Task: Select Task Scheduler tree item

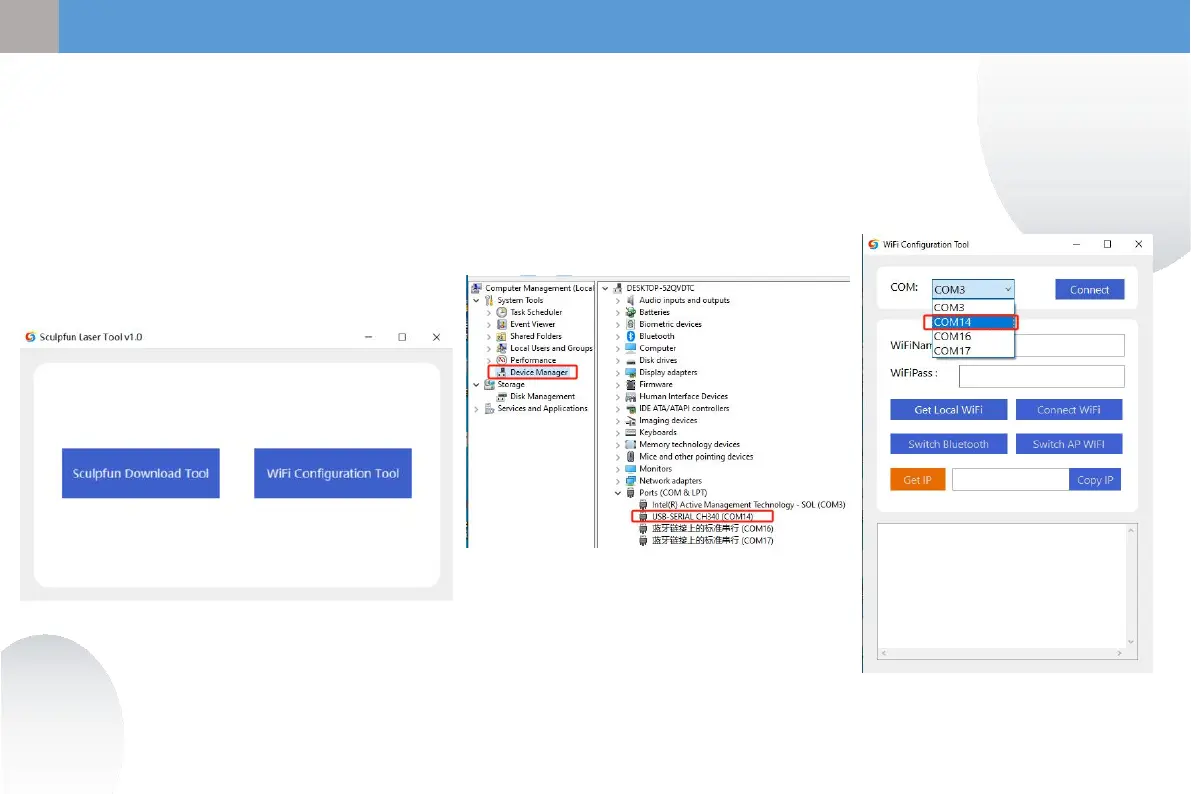Action: (x=535, y=312)
